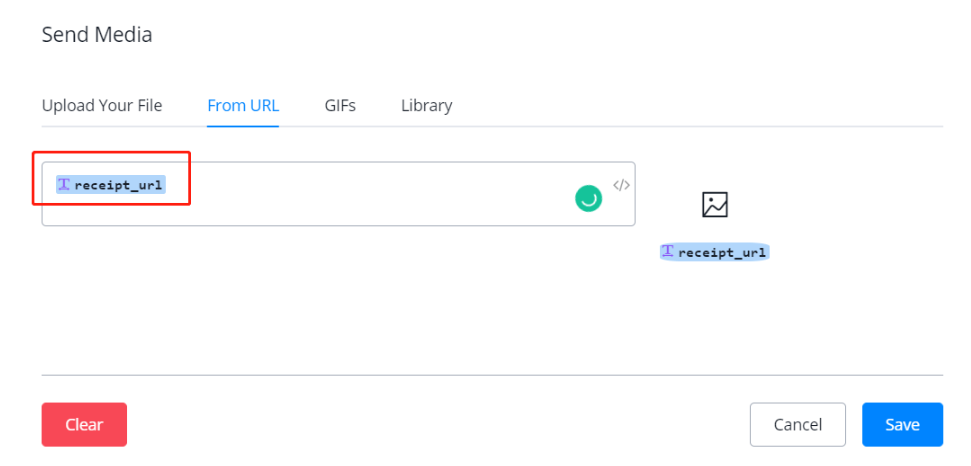Screen dimensions: 971x466
Task: Click text-type icon in preview receipt_url chip
Action: tap(668, 253)
